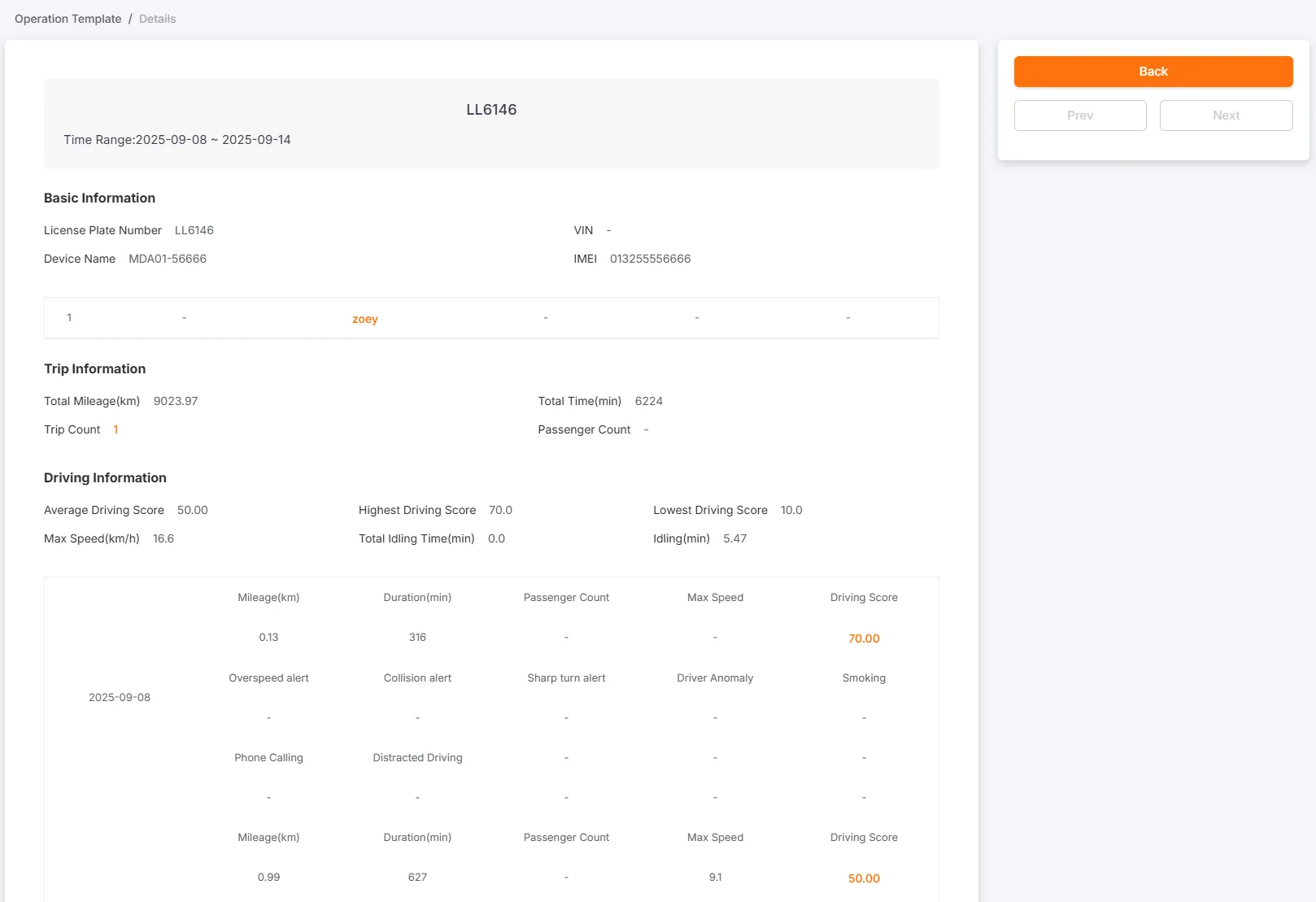1316x902 pixels.
Task: Click the driver table row number 1
Action: 69,317
